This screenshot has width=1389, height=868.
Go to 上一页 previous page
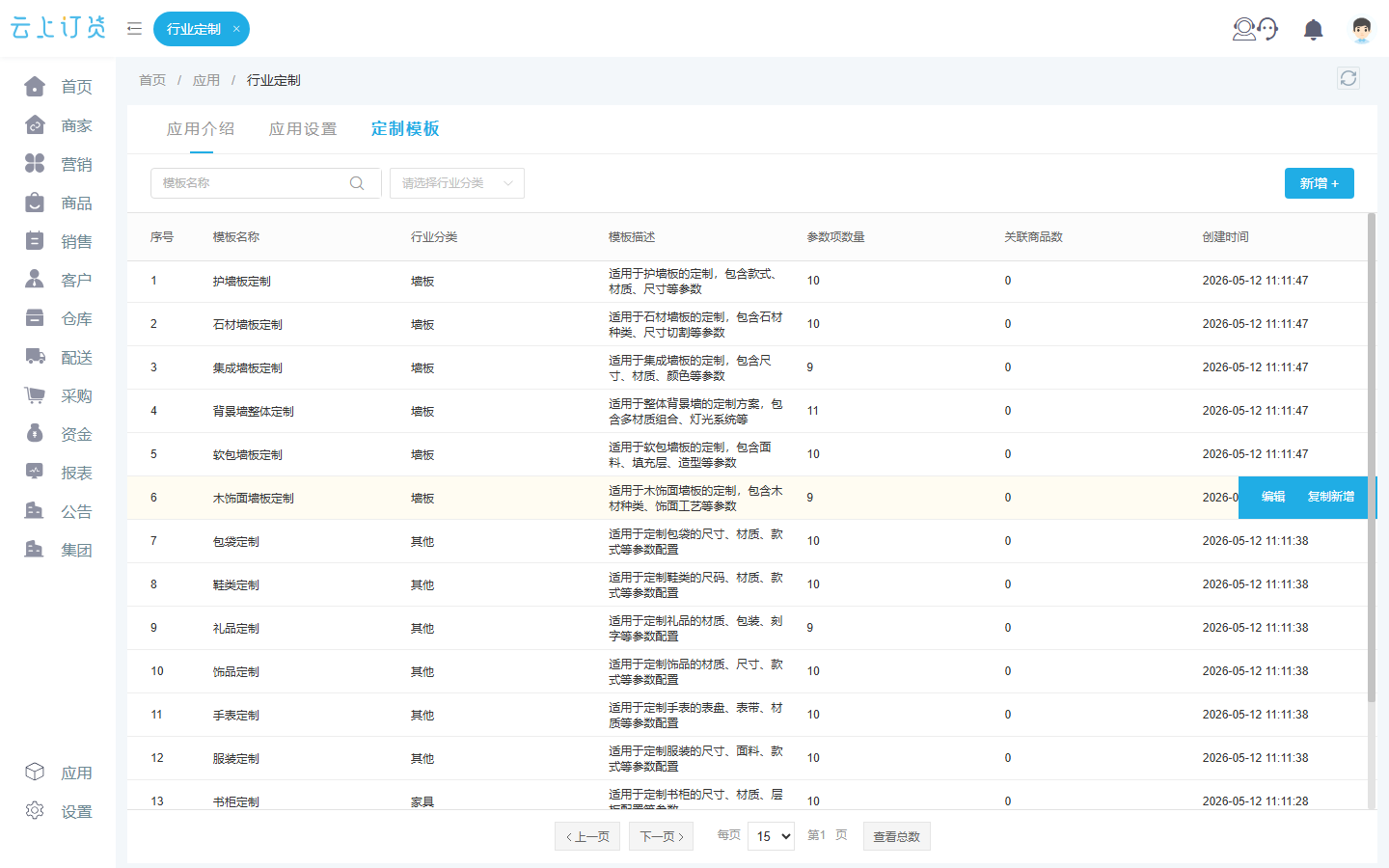coord(587,836)
